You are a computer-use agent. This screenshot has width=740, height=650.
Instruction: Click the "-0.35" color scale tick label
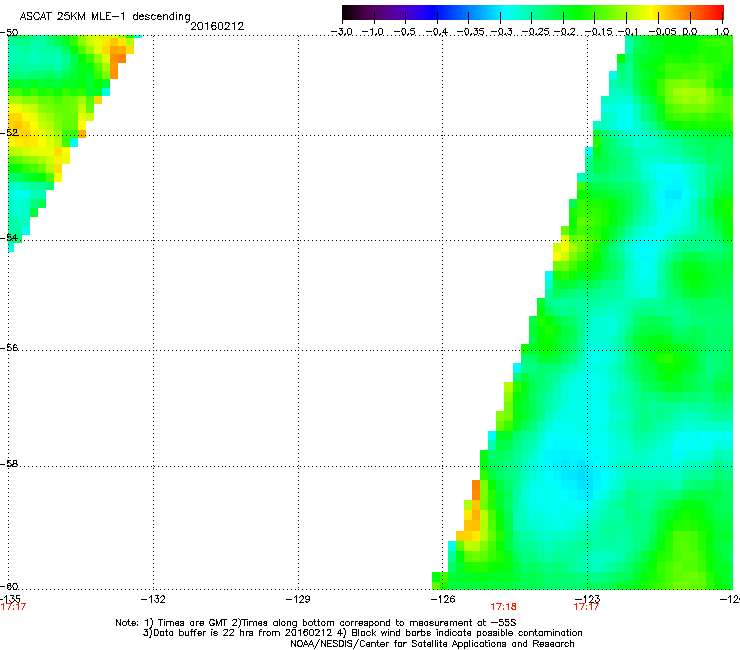470,32
